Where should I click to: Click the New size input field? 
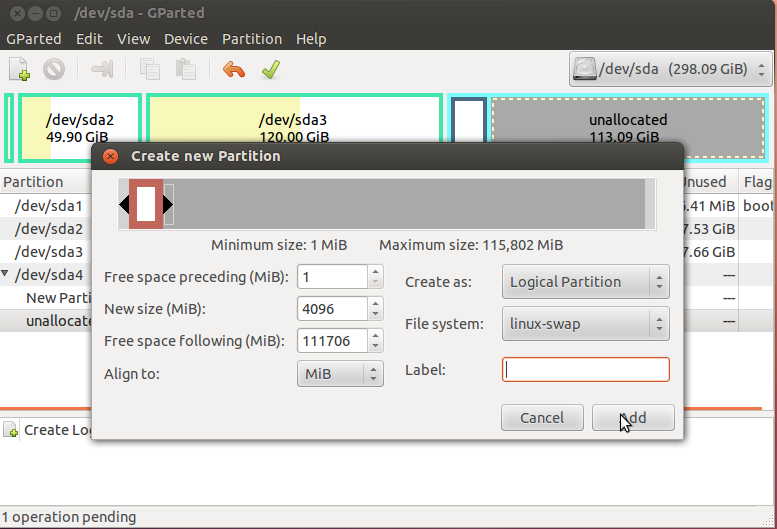(333, 309)
